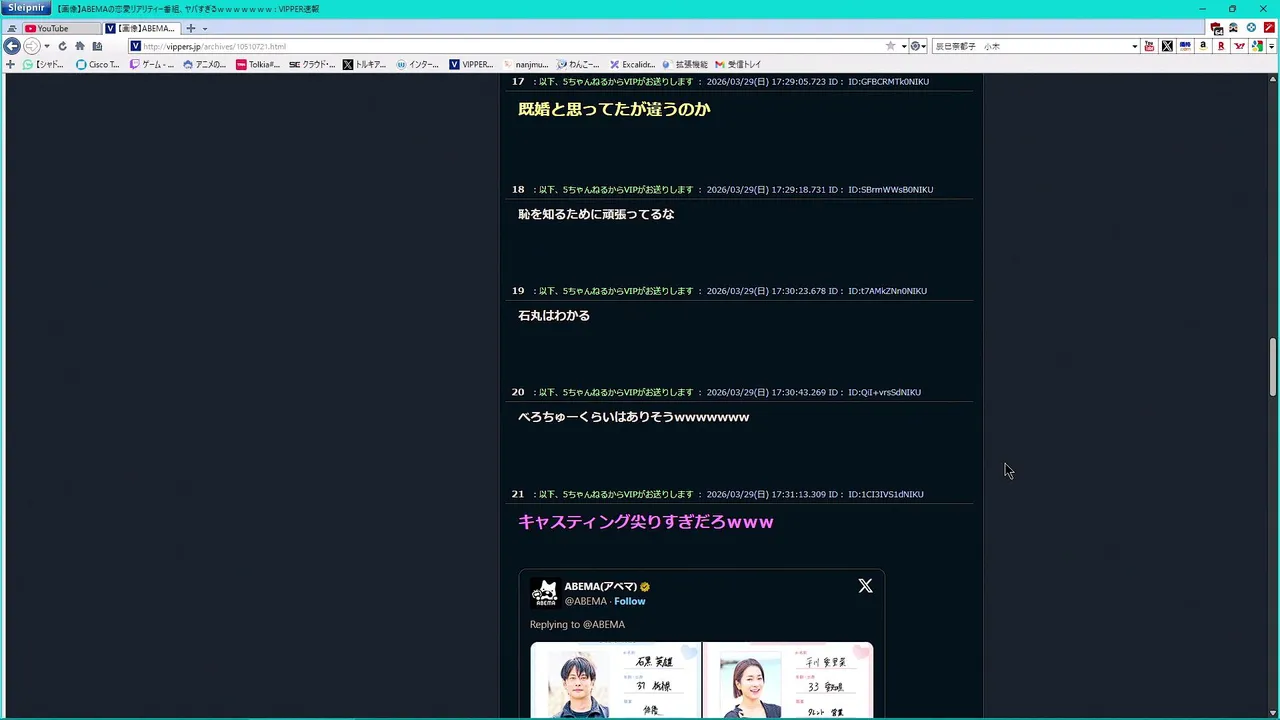
Task: Click the embedded tweet X logo
Action: [865, 586]
